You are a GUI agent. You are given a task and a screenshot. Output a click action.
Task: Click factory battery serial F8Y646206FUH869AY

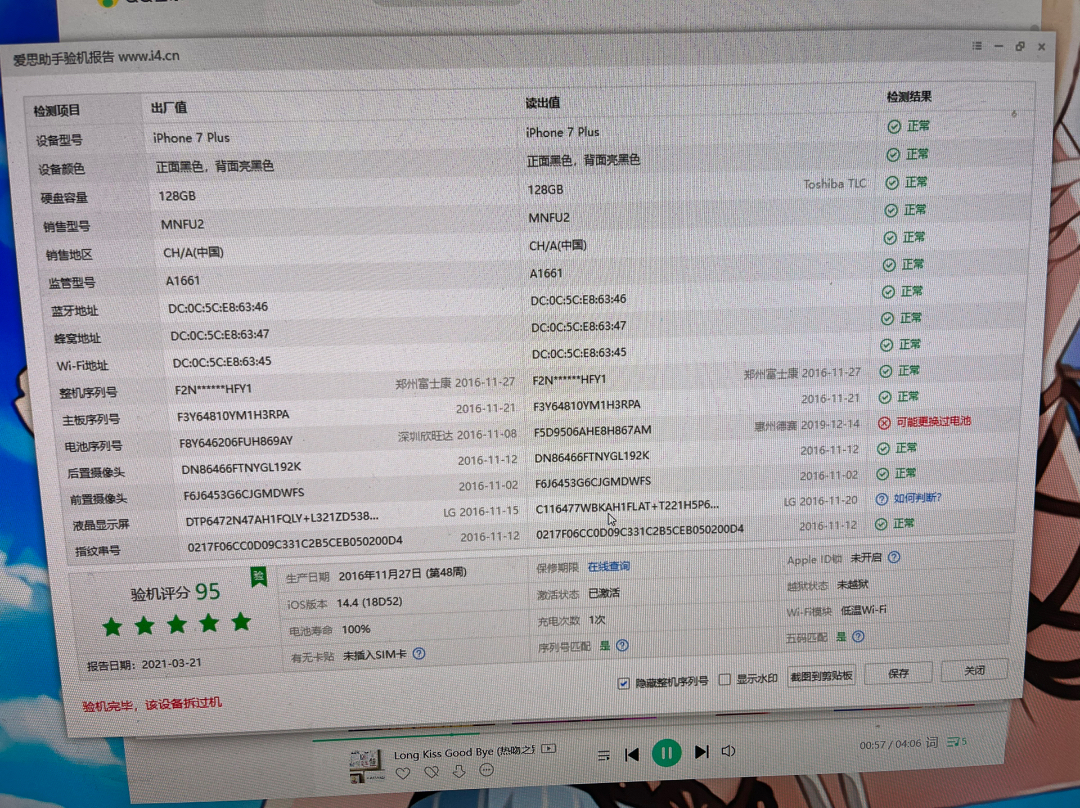[x=236, y=442]
